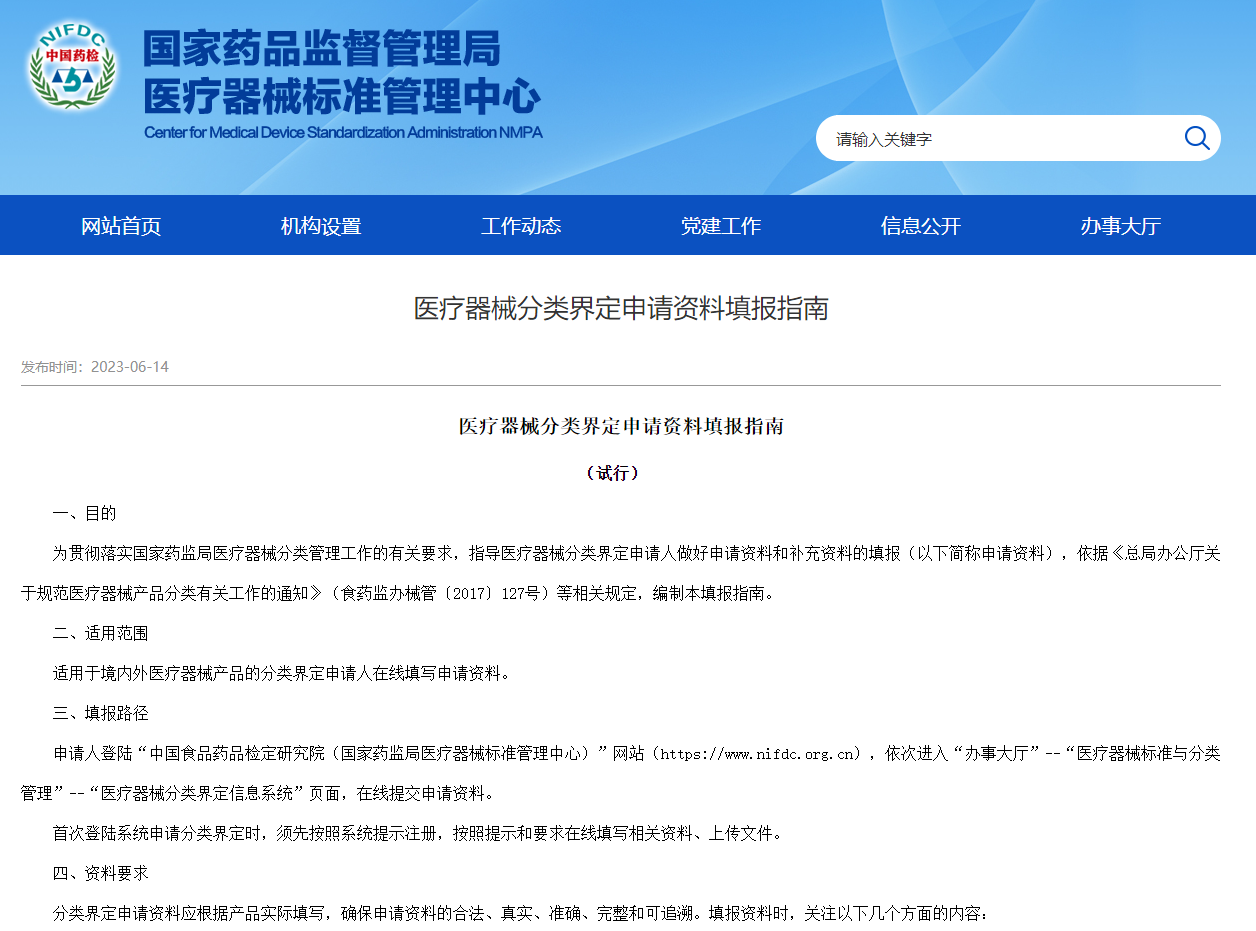Click the paragraph starting 为贯彻落实国家药监局
This screenshot has width=1256, height=931.
621,573
